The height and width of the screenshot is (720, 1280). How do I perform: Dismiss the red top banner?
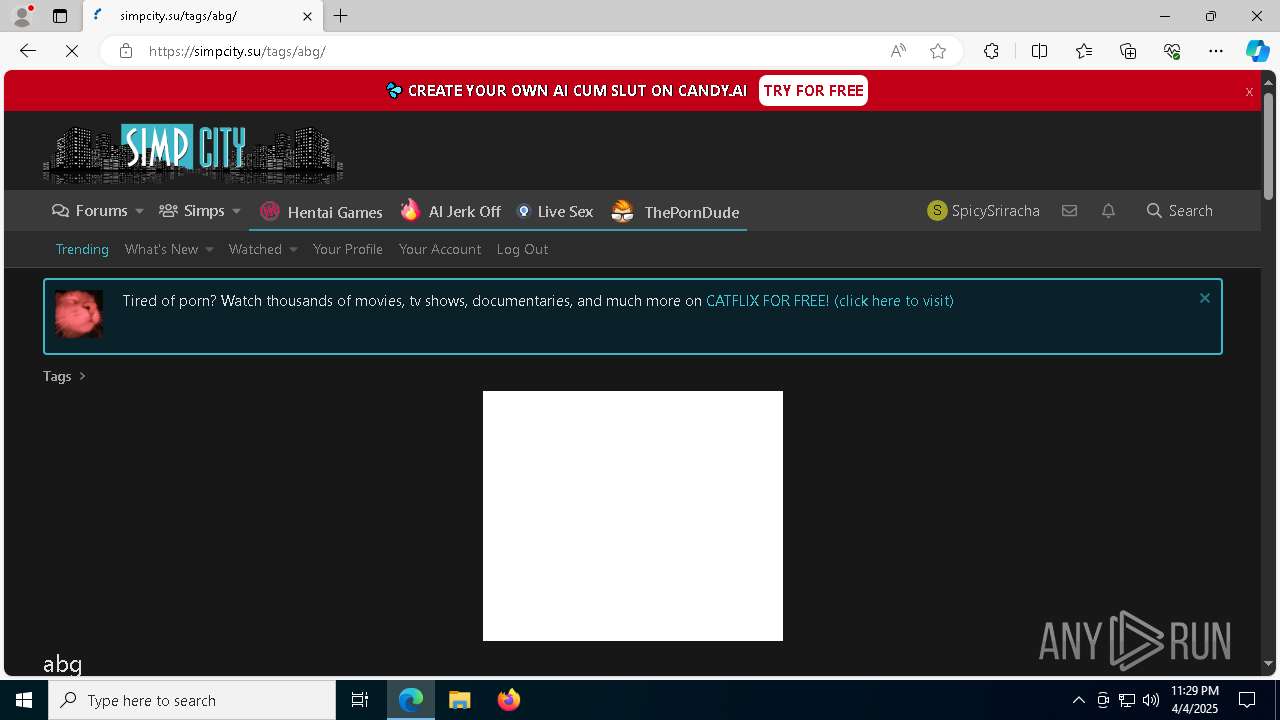pyautogui.click(x=1249, y=91)
